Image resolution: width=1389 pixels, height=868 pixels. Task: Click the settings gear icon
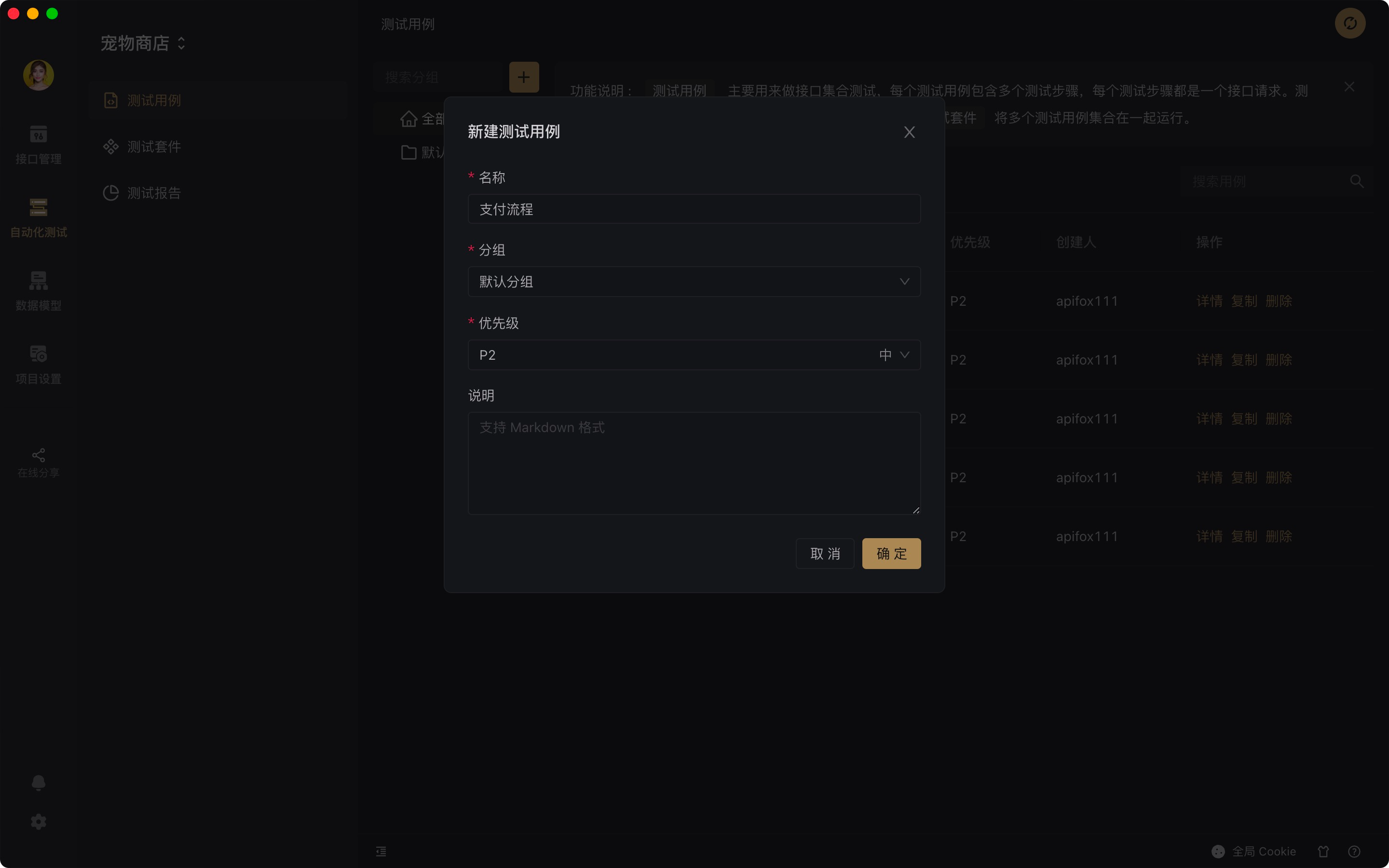pyautogui.click(x=39, y=822)
